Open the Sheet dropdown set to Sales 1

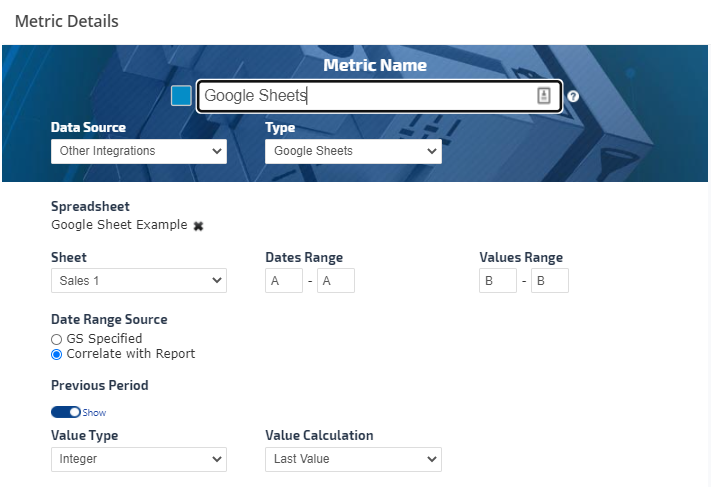139,281
